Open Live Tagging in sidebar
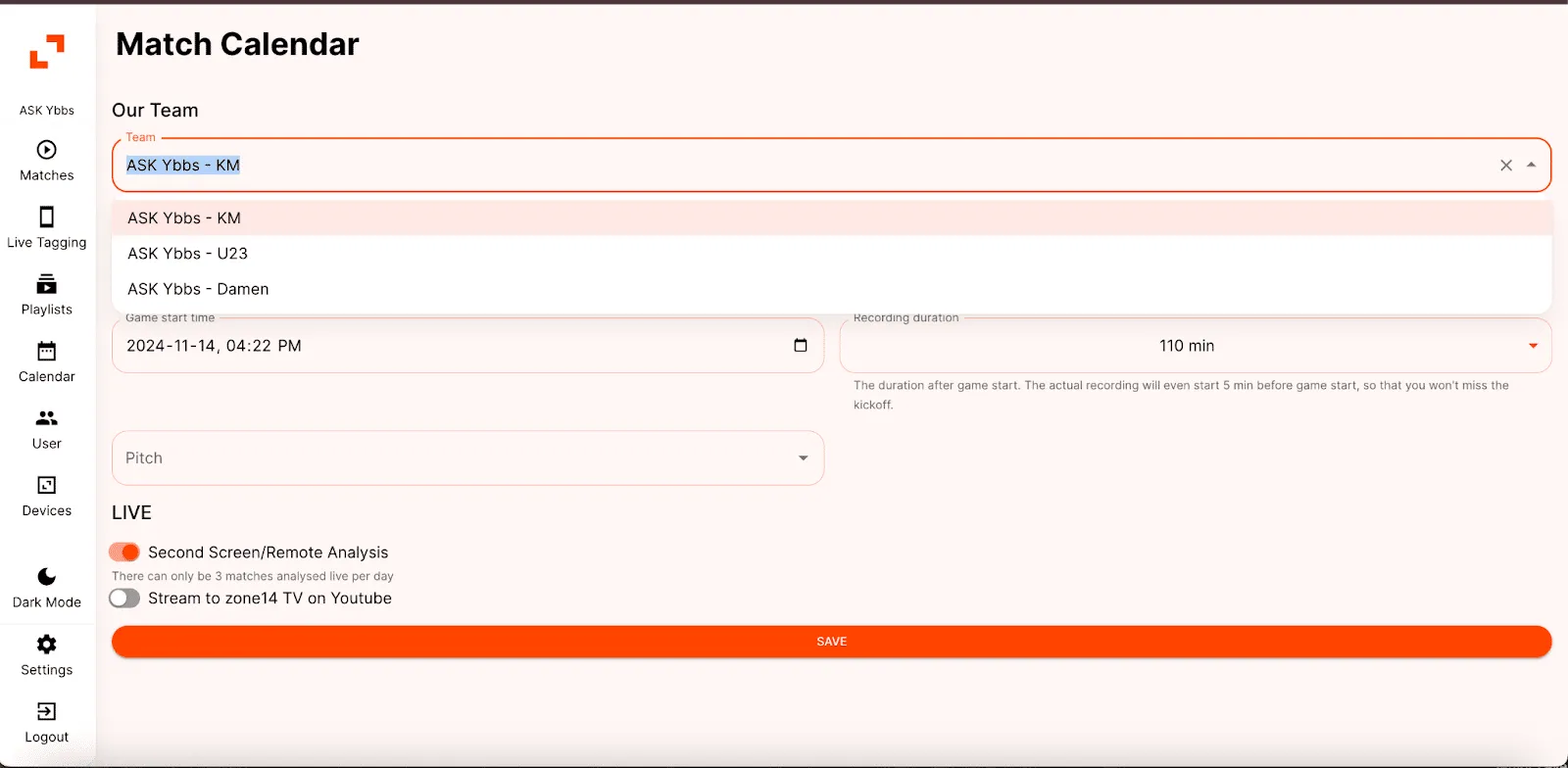1568x768 pixels. point(47,228)
